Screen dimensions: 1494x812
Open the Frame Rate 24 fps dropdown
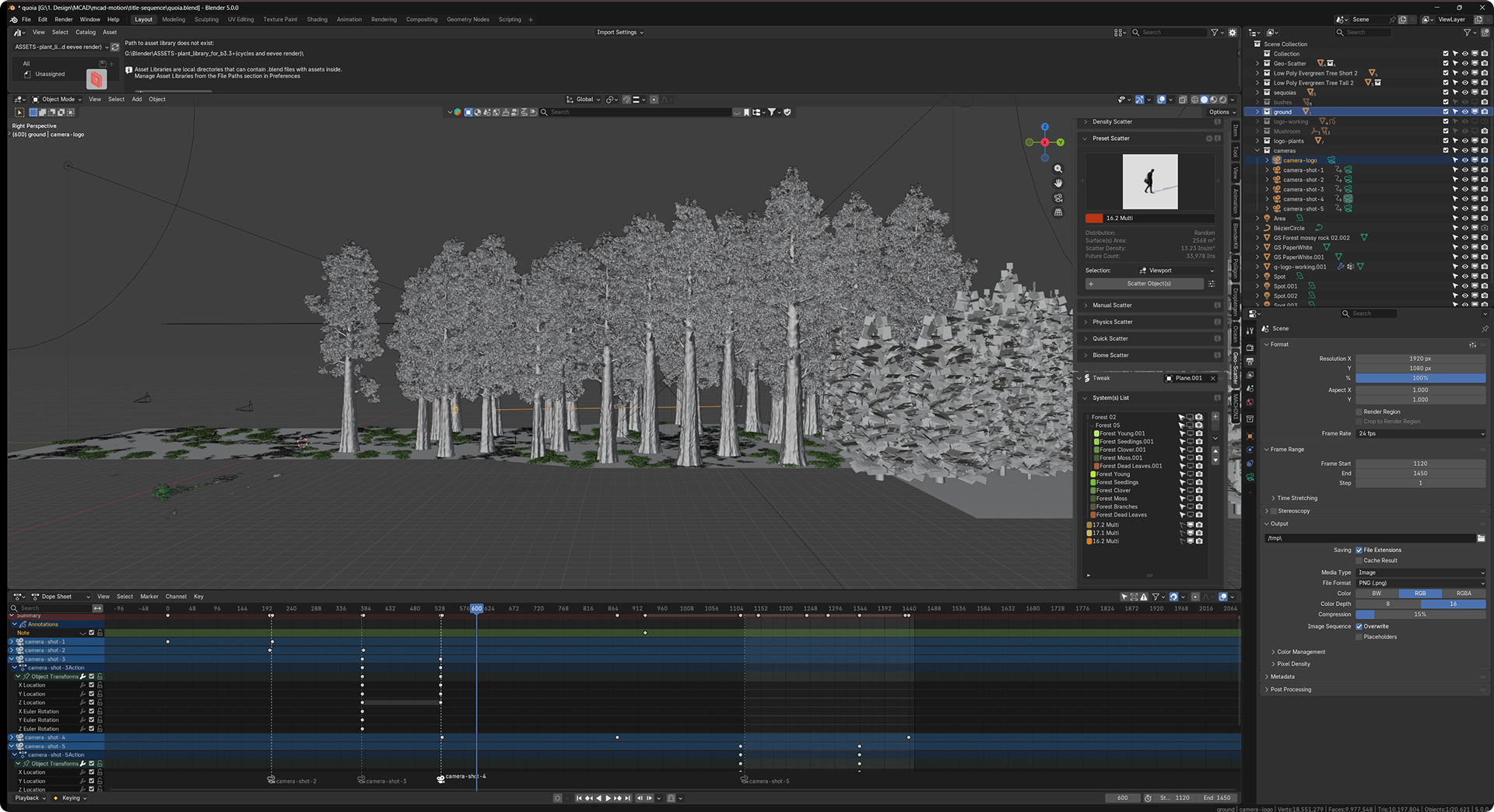coord(1421,434)
